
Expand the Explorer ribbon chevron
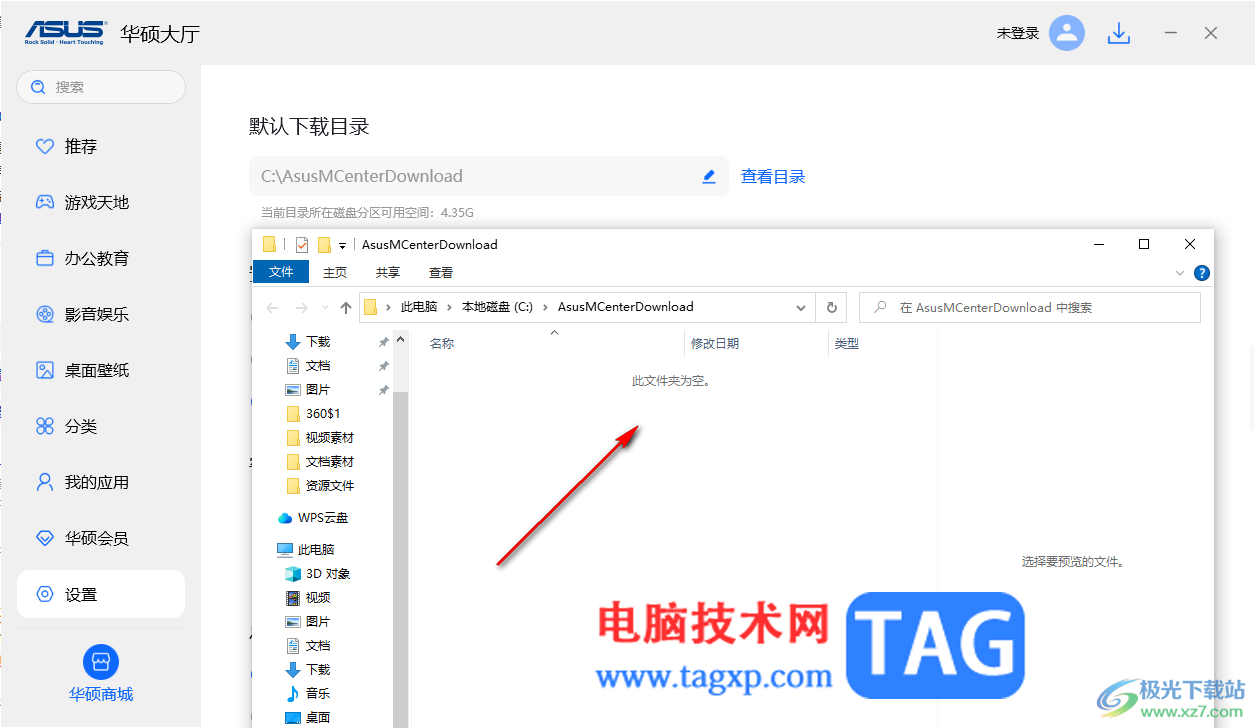tap(1180, 272)
